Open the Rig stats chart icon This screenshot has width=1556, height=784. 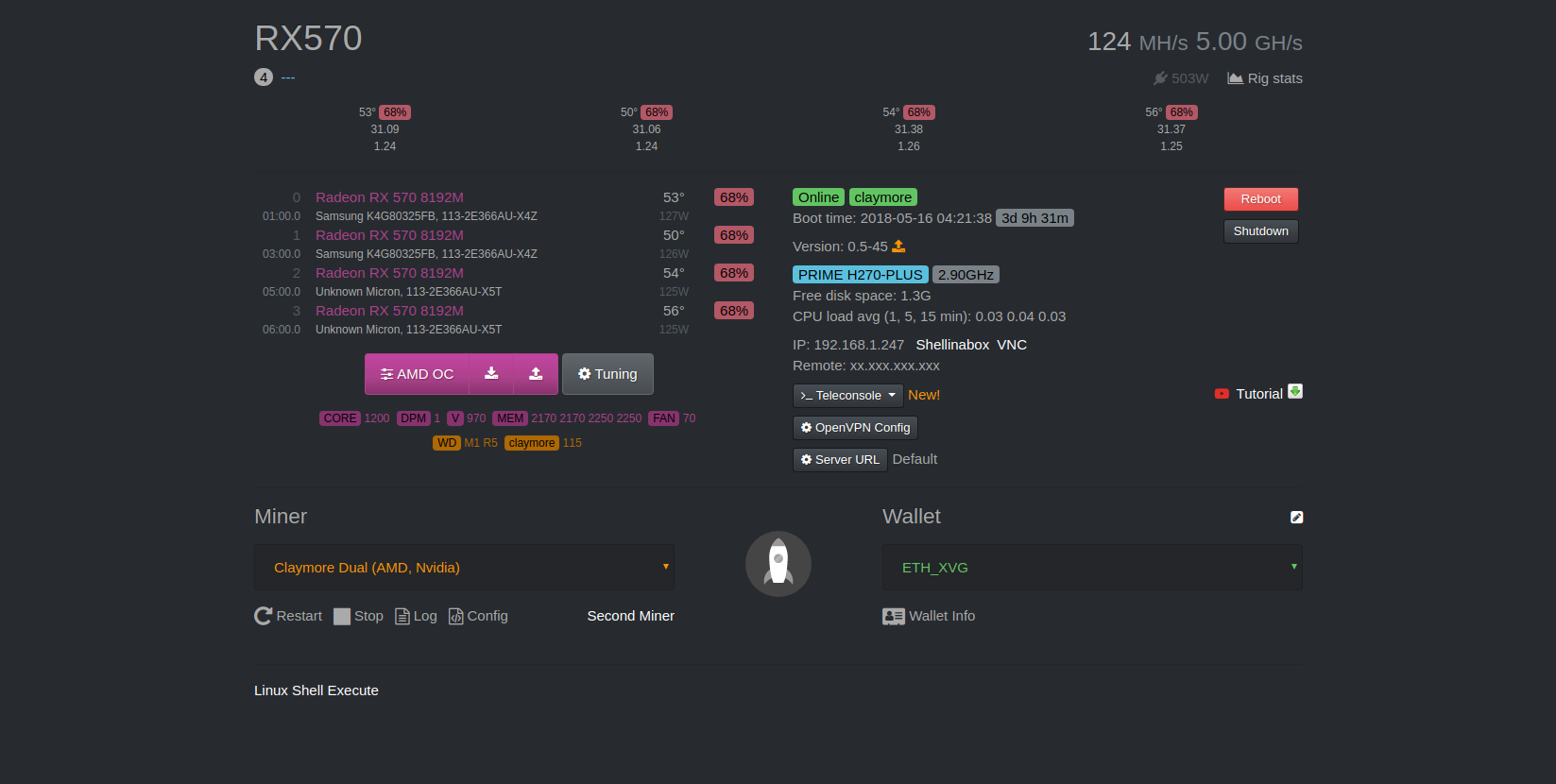tap(1235, 78)
